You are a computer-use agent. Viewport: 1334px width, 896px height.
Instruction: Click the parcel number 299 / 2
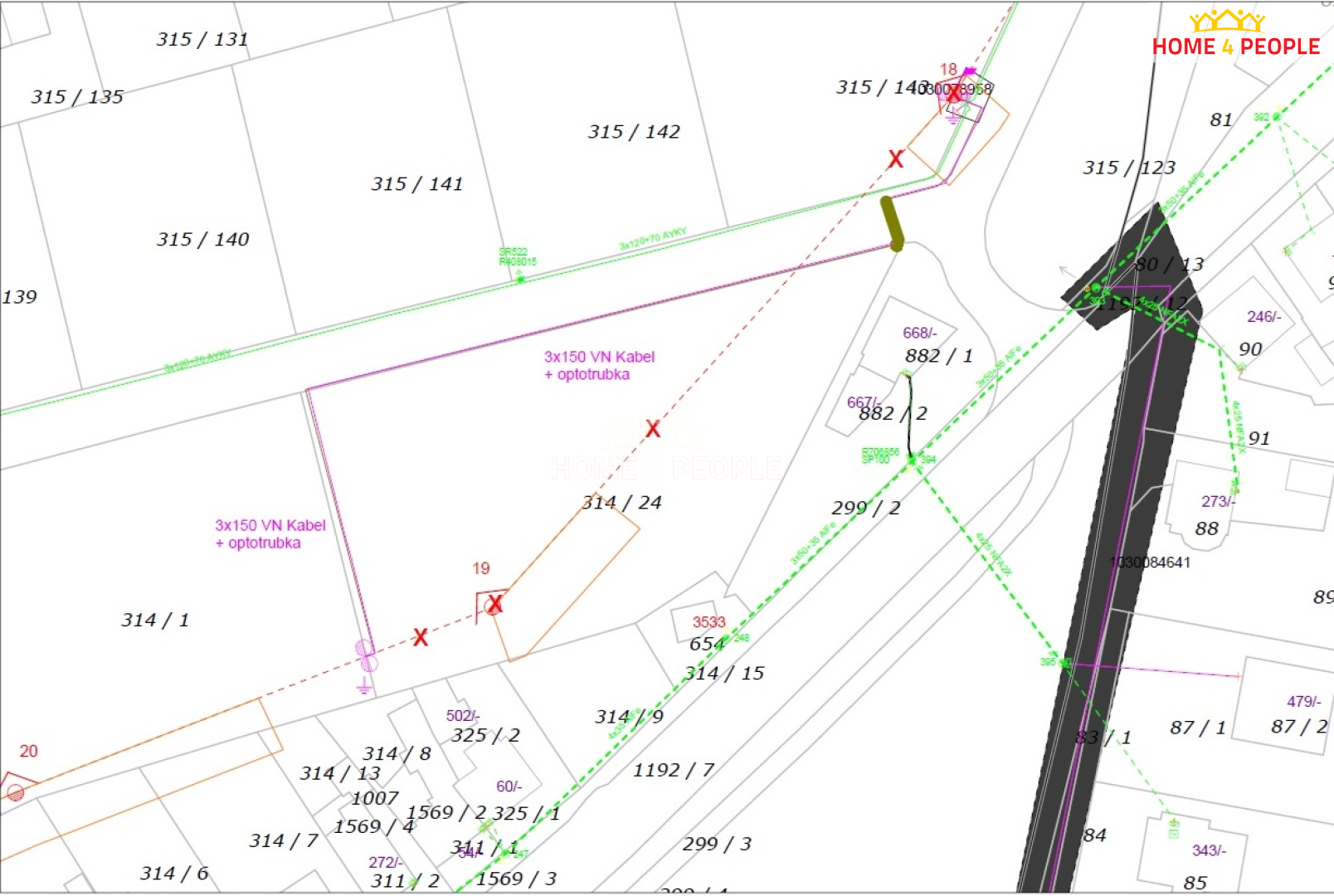point(865,508)
